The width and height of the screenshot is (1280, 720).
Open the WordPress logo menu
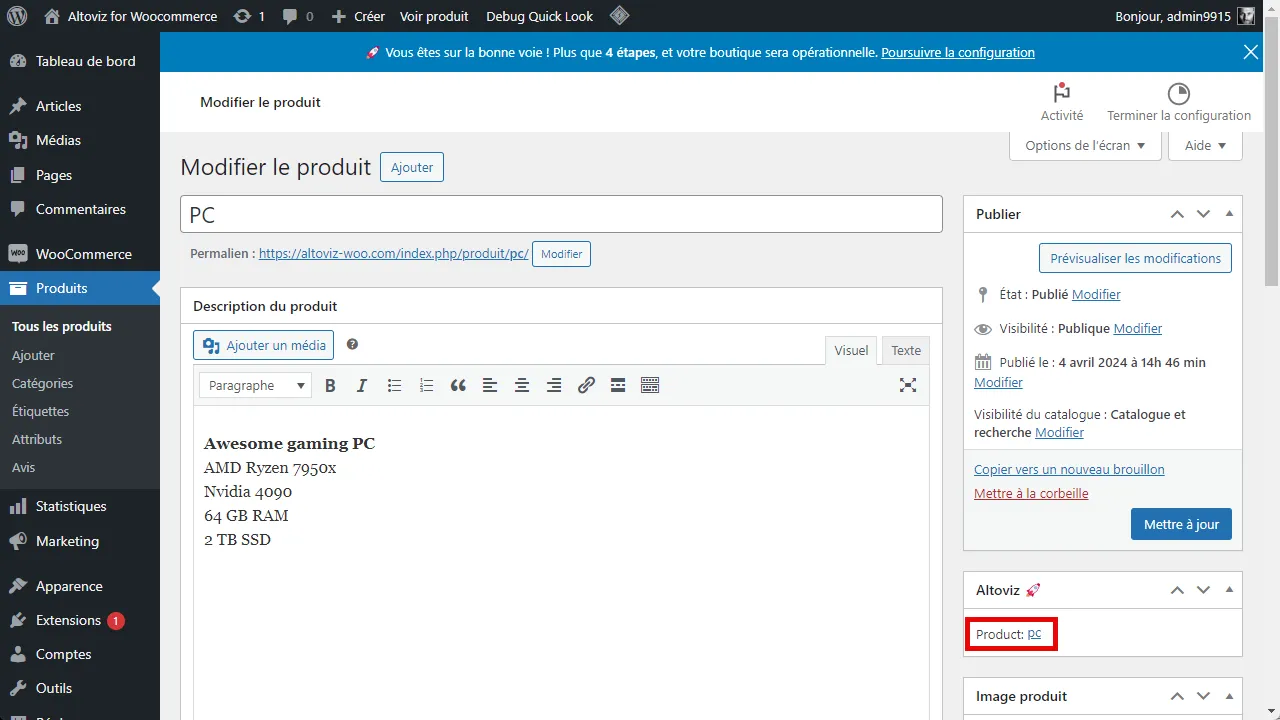(17, 16)
